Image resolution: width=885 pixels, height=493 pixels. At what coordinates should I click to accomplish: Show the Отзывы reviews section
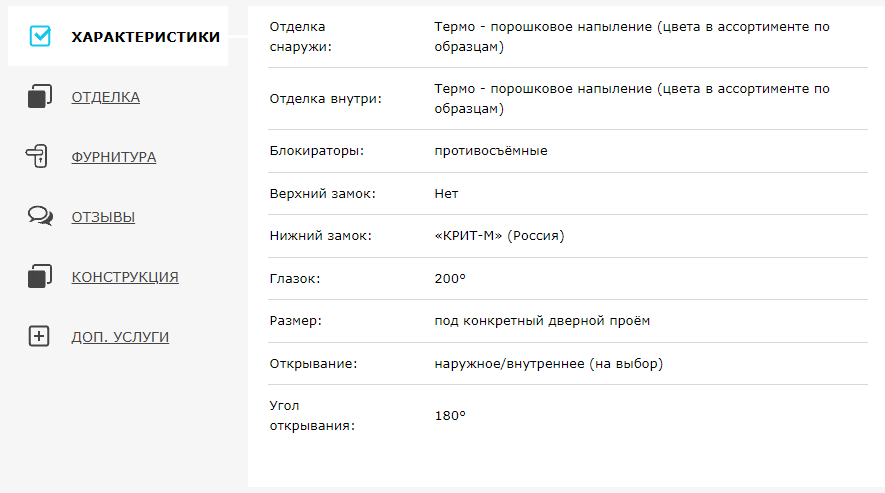[x=103, y=217]
